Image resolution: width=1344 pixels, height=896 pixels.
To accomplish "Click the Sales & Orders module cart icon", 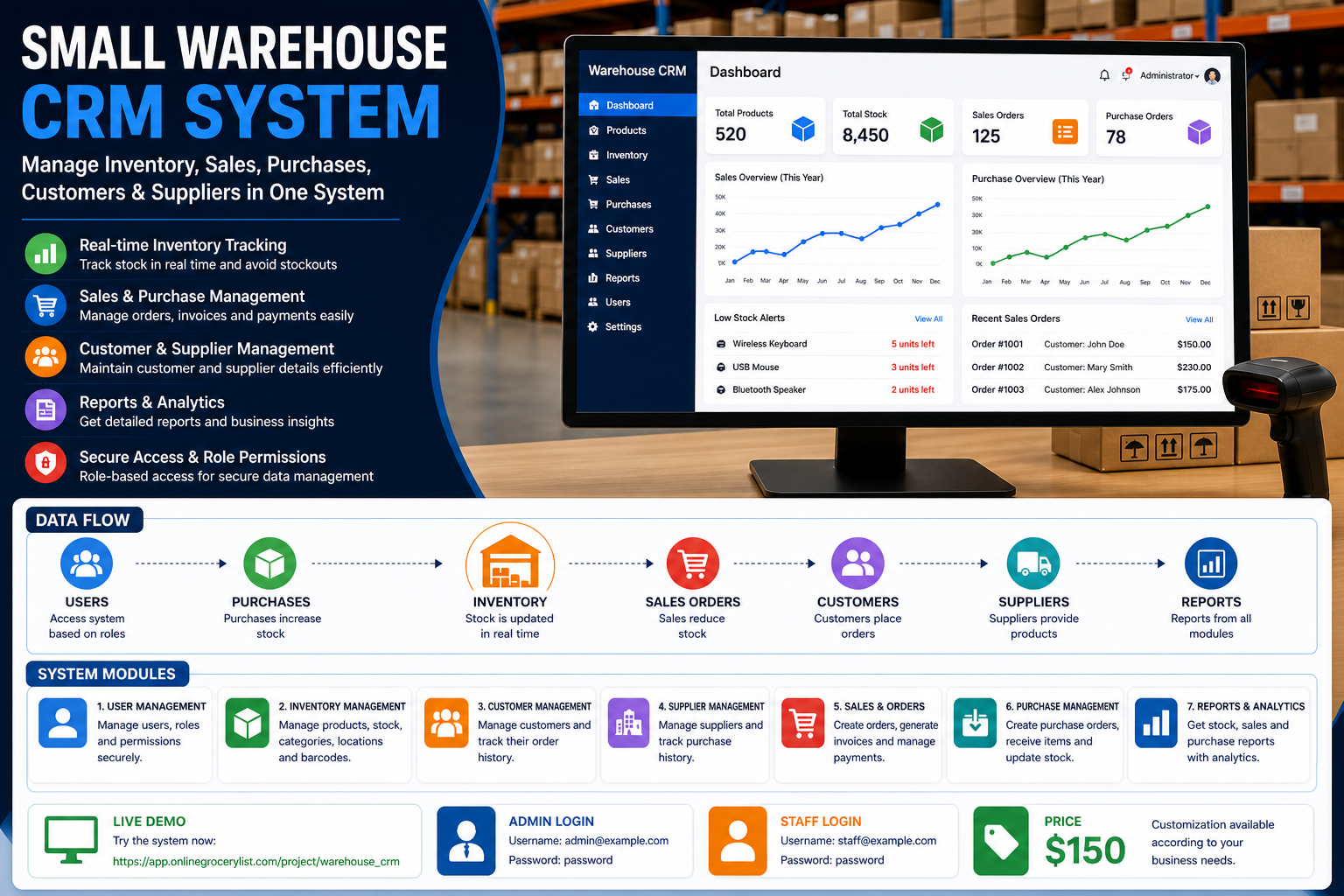I will [802, 723].
